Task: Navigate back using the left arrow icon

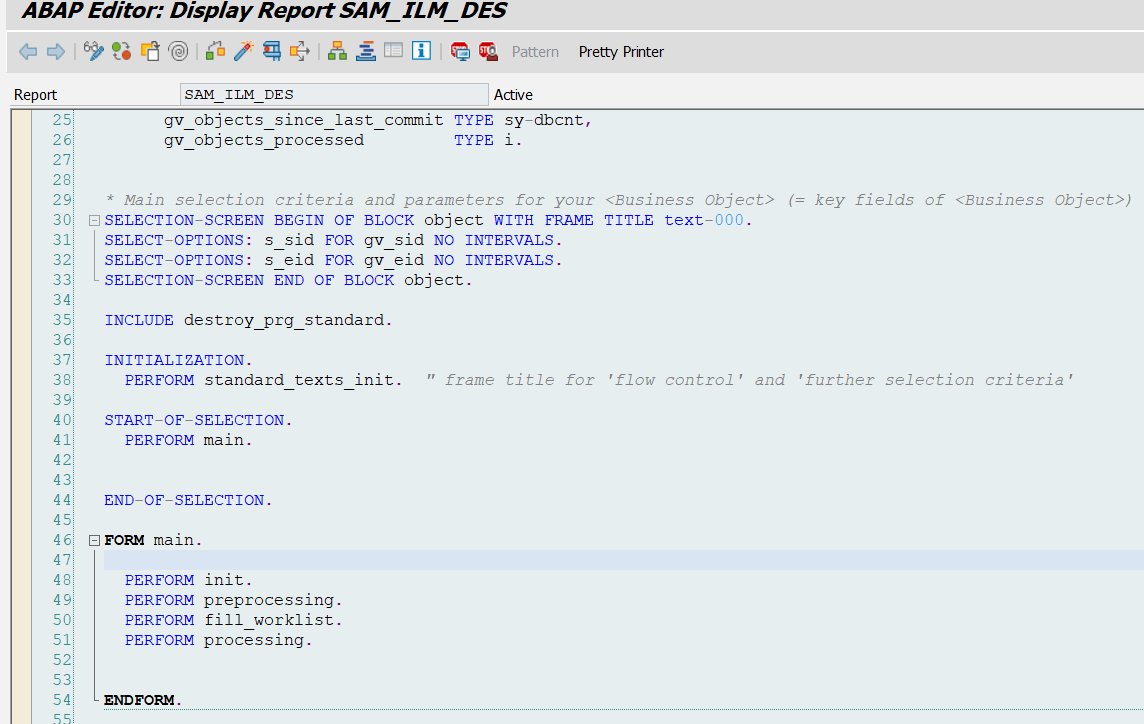Action: pos(27,51)
